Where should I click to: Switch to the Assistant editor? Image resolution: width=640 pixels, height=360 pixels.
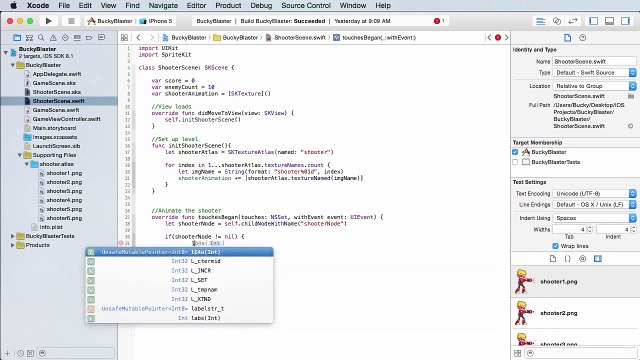point(557,21)
